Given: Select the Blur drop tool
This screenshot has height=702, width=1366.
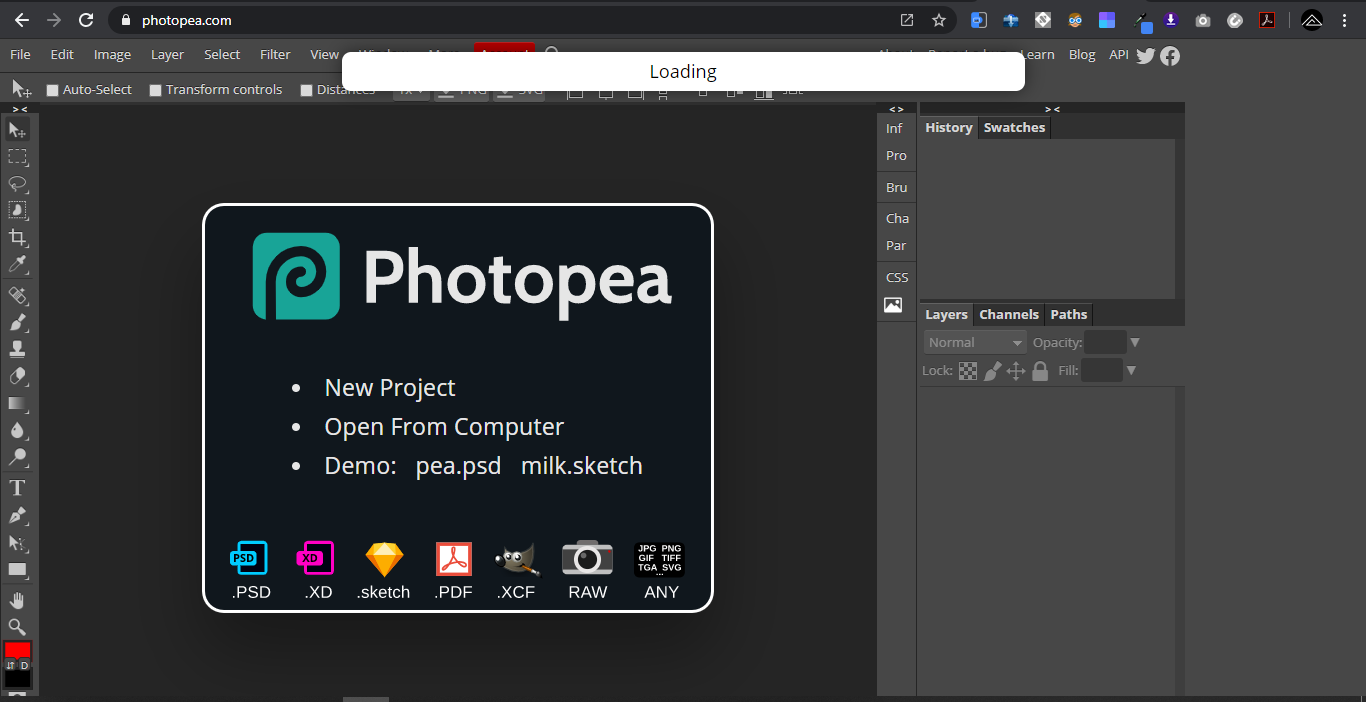Looking at the screenshot, I should (17, 431).
